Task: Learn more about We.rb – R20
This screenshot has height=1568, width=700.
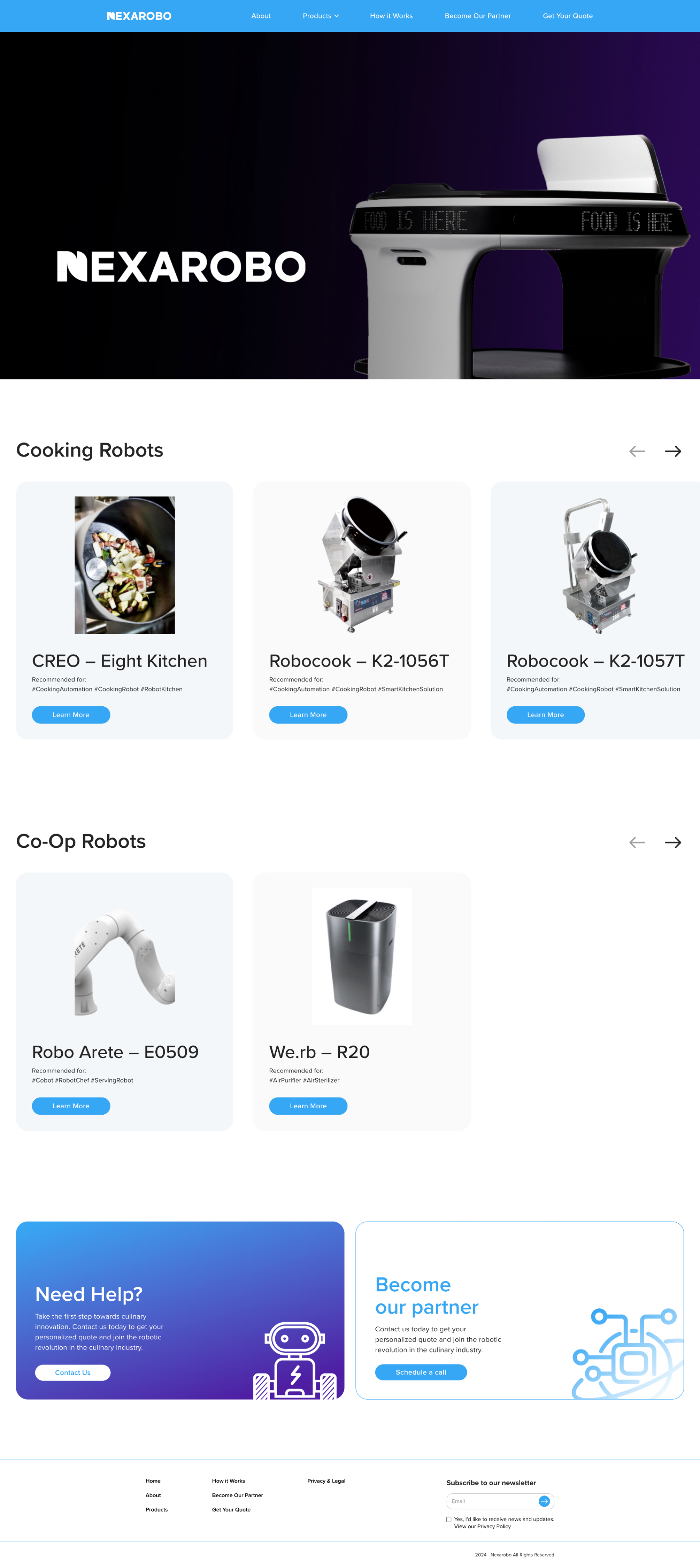Action: pyautogui.click(x=308, y=1106)
